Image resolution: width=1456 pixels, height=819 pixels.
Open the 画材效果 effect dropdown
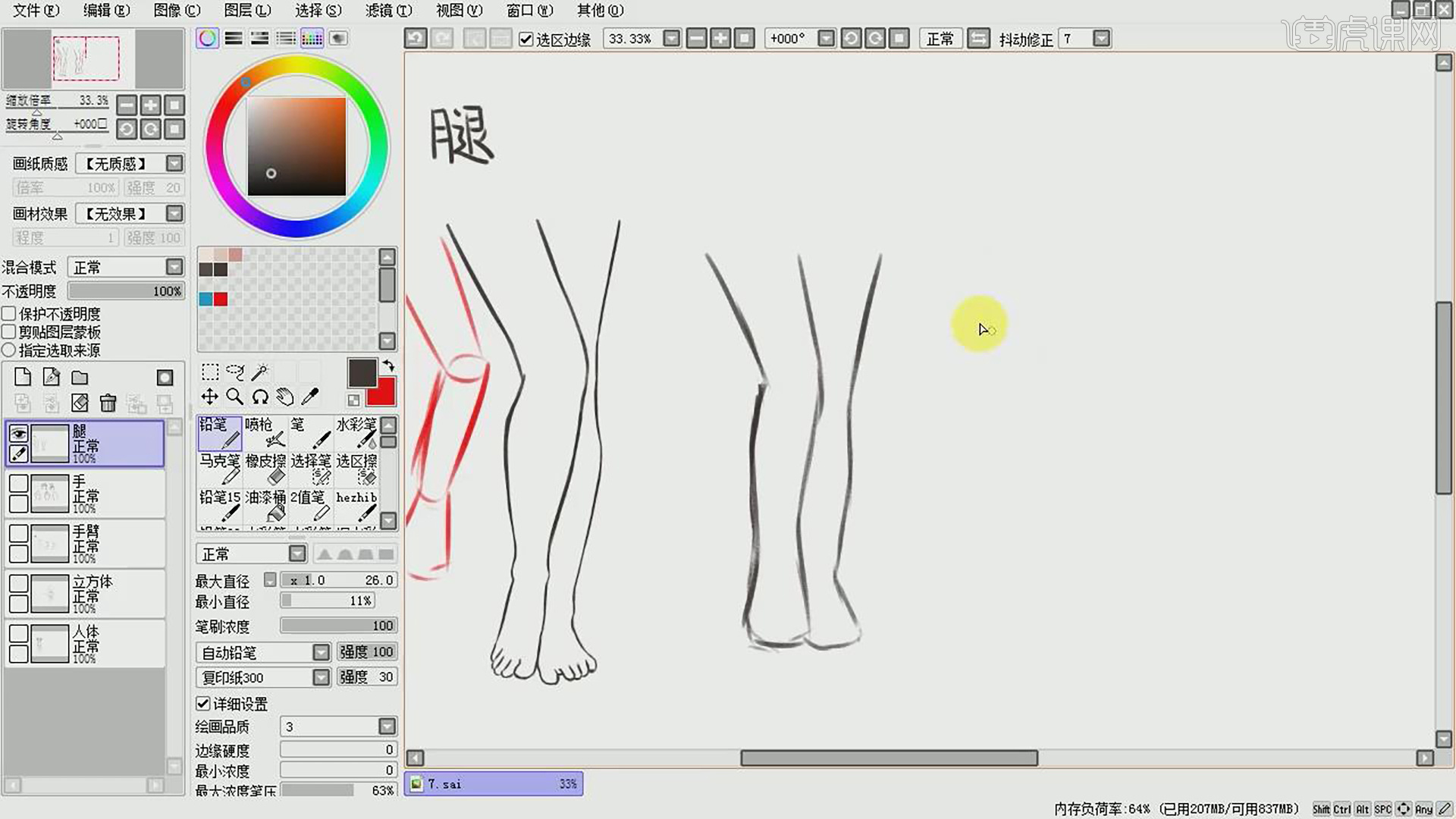[174, 213]
